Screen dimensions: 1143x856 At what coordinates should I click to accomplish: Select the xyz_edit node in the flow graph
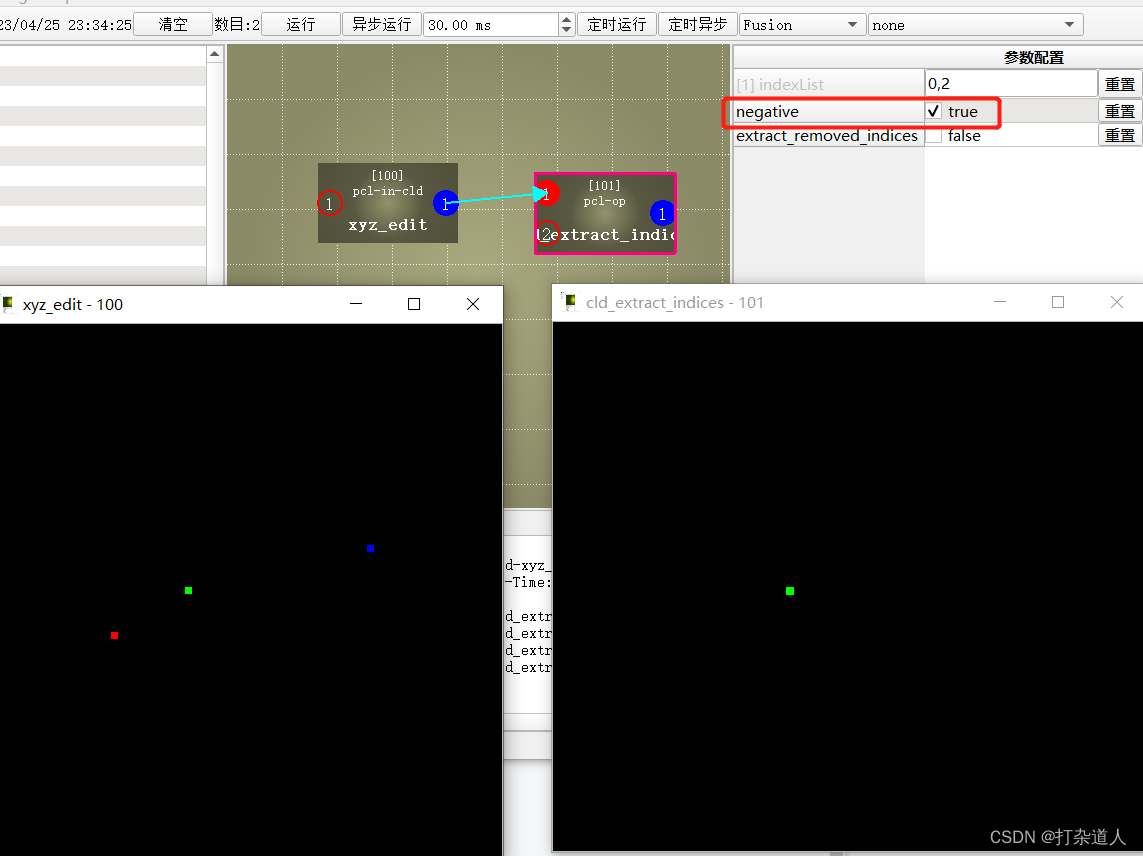point(388,203)
